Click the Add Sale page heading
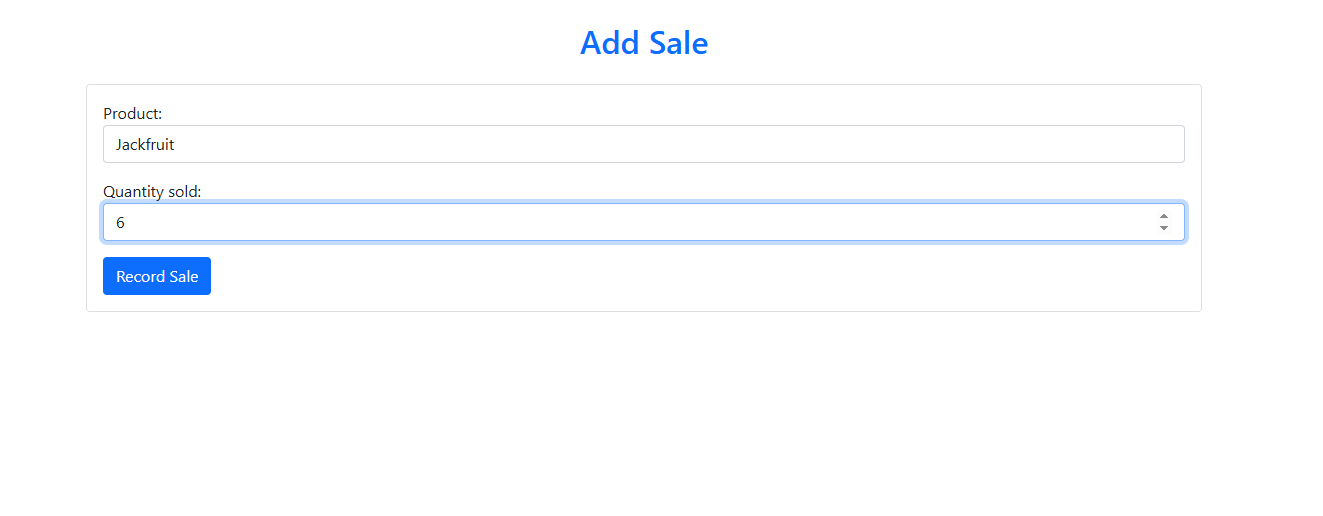Screen dimensions: 1323x516 [x=644, y=43]
